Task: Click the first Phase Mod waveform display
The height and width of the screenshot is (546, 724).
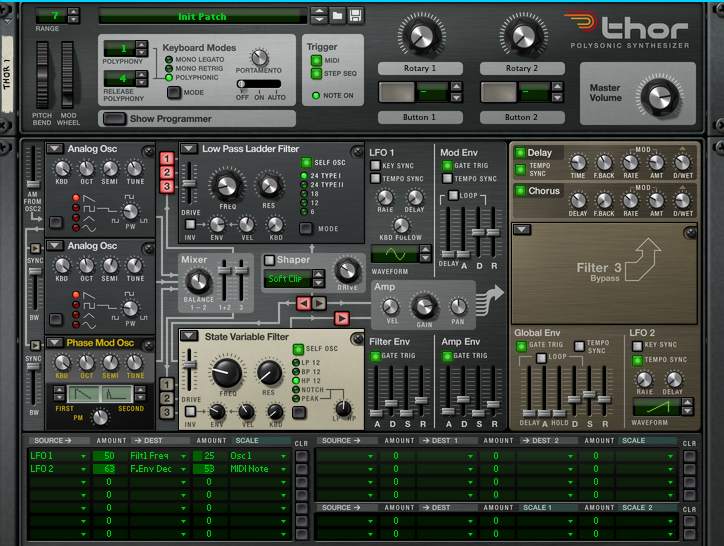Action: pos(83,394)
